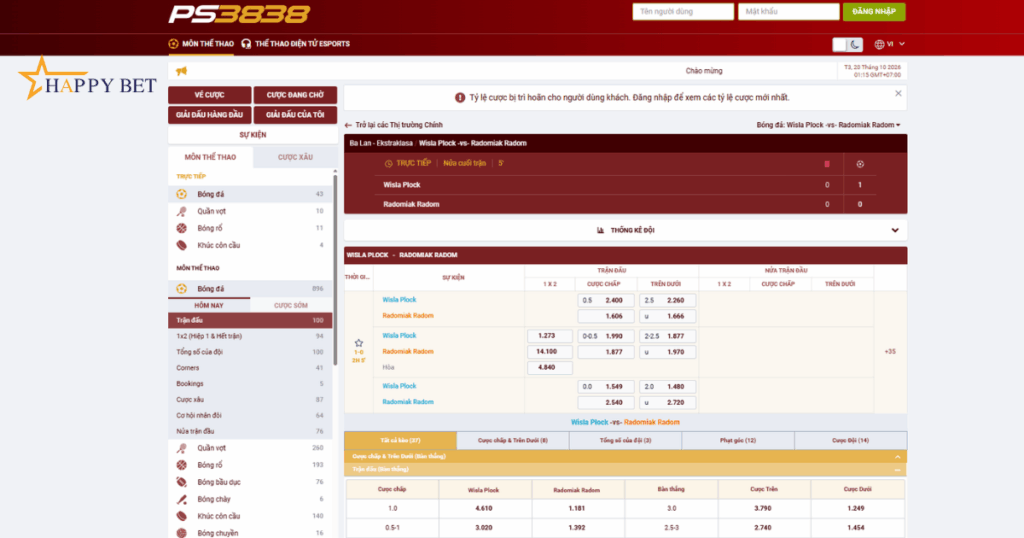
Task: Select Bóng bầu dục rugby icon
Action: [182, 482]
